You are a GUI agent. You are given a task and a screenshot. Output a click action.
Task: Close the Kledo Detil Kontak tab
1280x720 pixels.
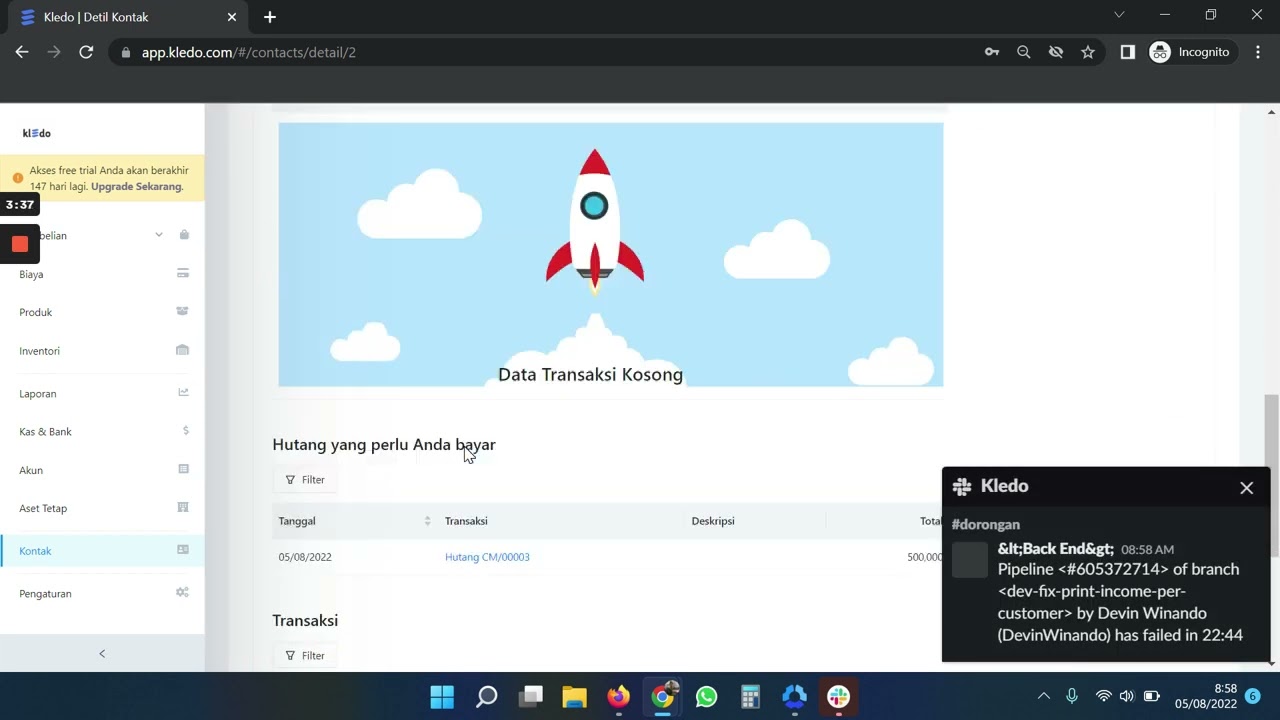[232, 17]
